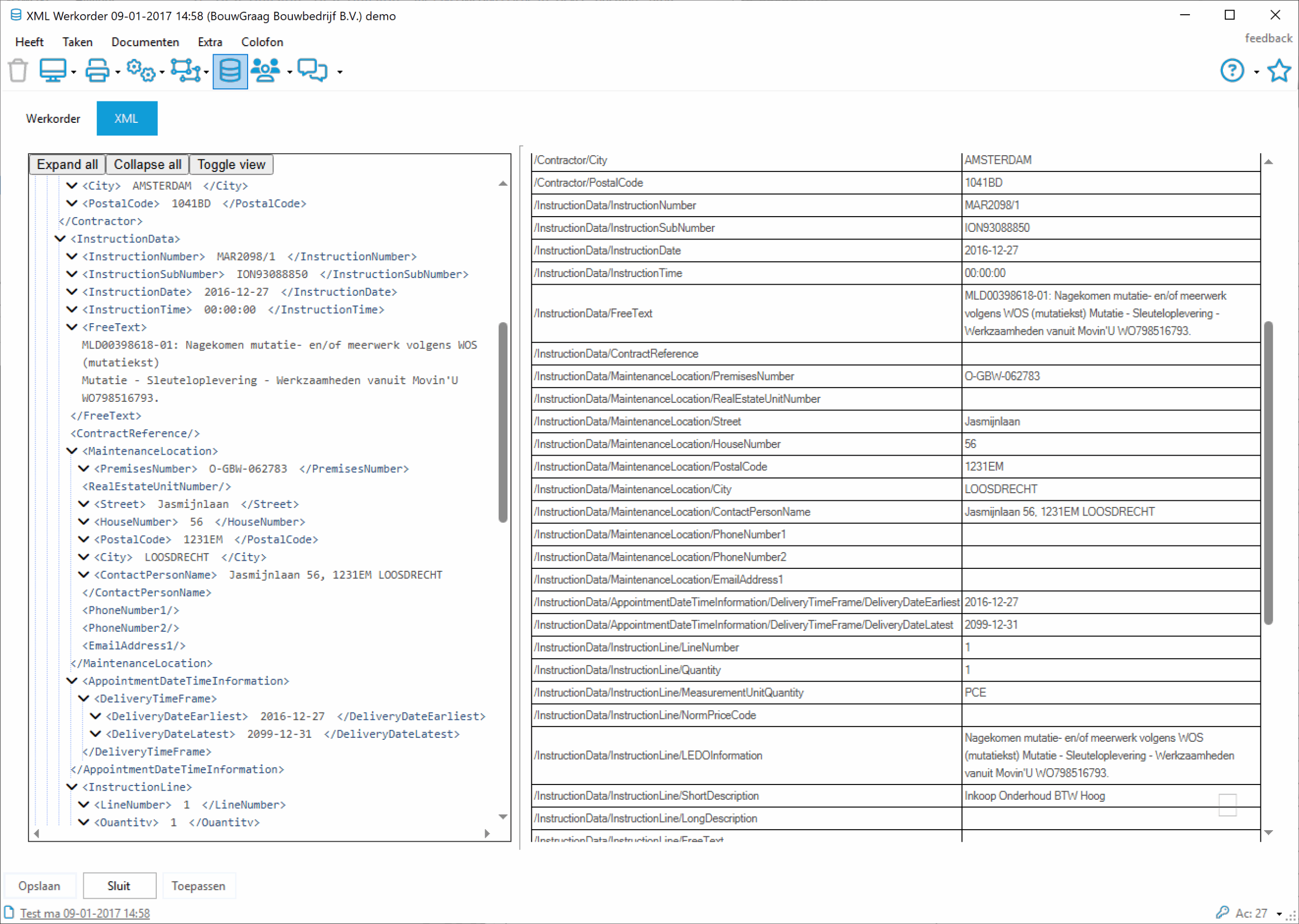Screen dimensions: 1299x924
Task: Click the help question mark icon
Action: click(x=1232, y=71)
